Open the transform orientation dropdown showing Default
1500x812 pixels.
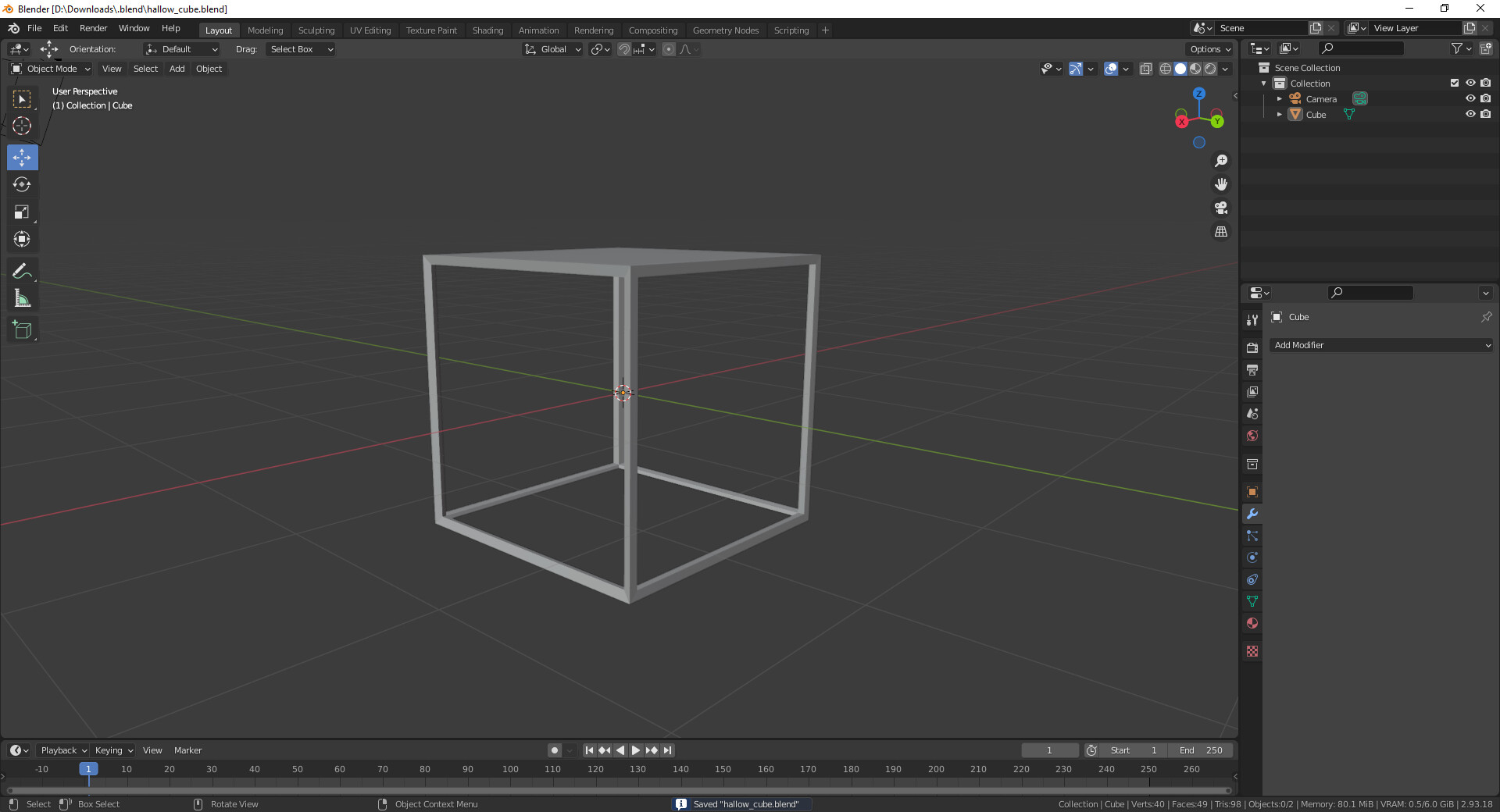(x=181, y=49)
